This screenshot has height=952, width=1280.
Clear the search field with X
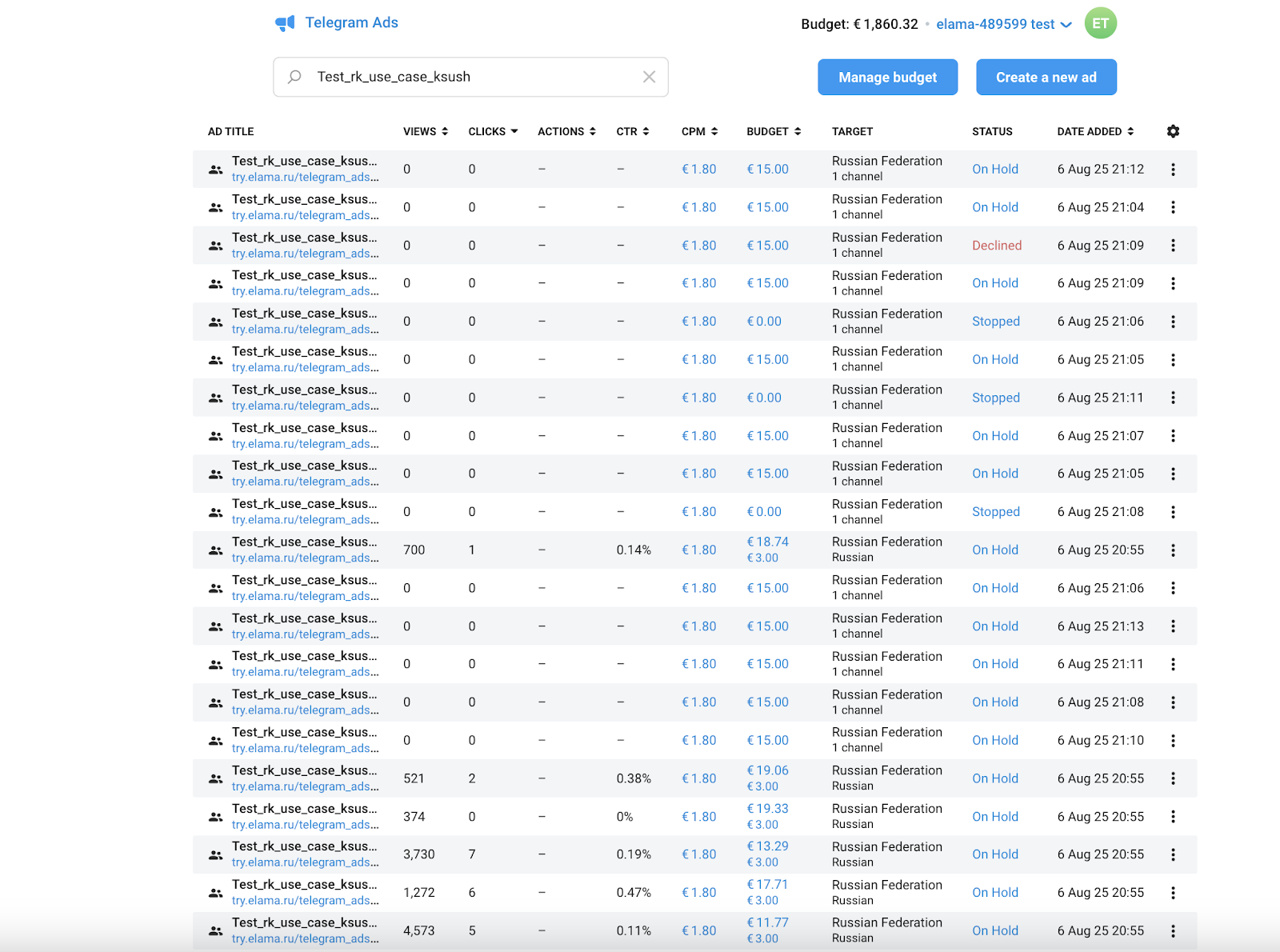[649, 77]
